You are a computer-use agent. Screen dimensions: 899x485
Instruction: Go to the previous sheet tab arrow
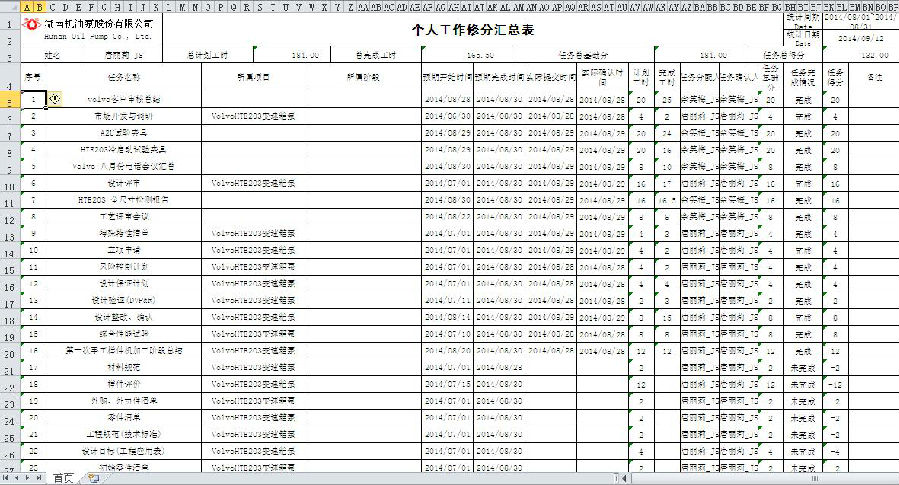(17, 478)
